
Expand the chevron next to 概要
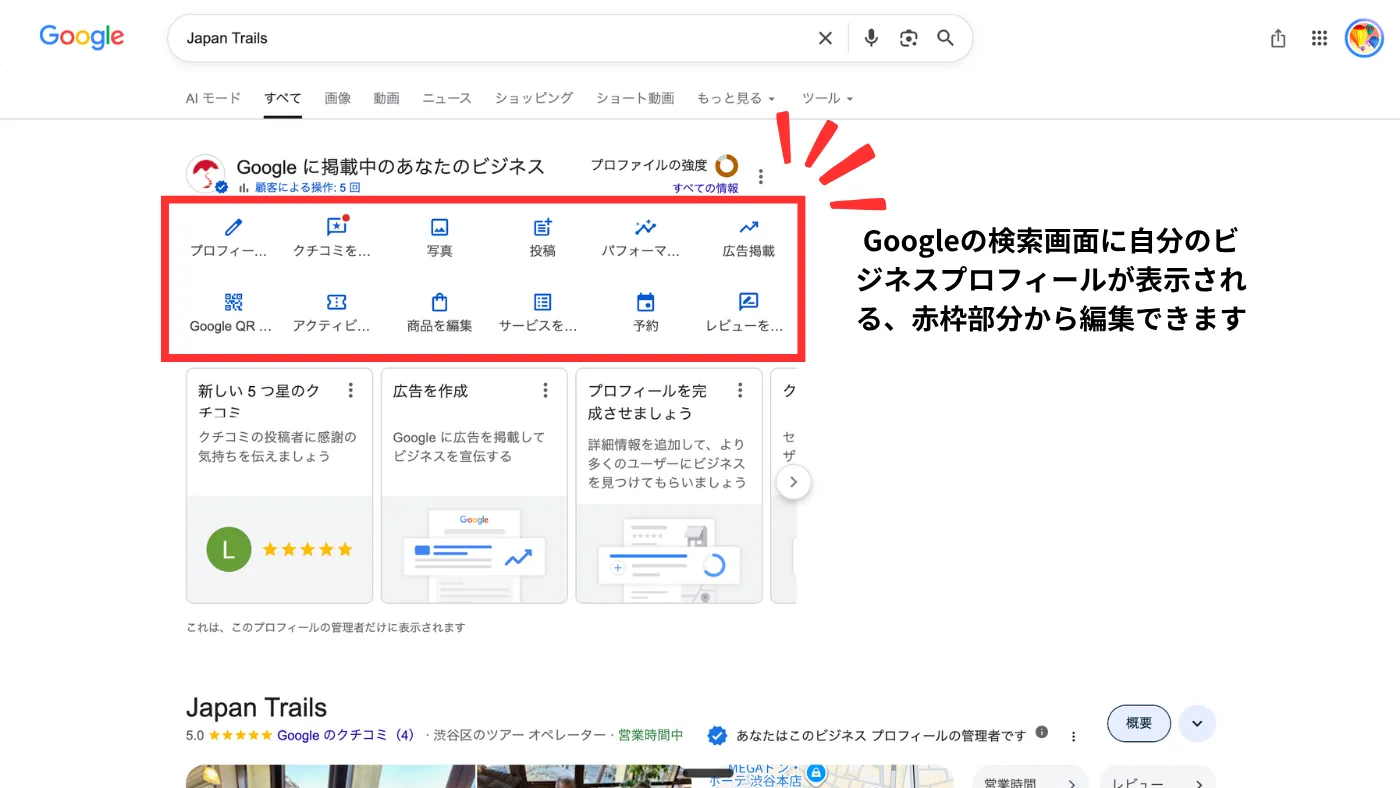point(1197,723)
